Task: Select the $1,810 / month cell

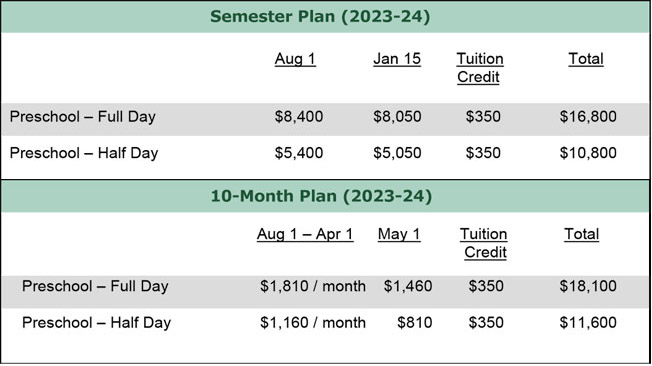Action: (313, 286)
